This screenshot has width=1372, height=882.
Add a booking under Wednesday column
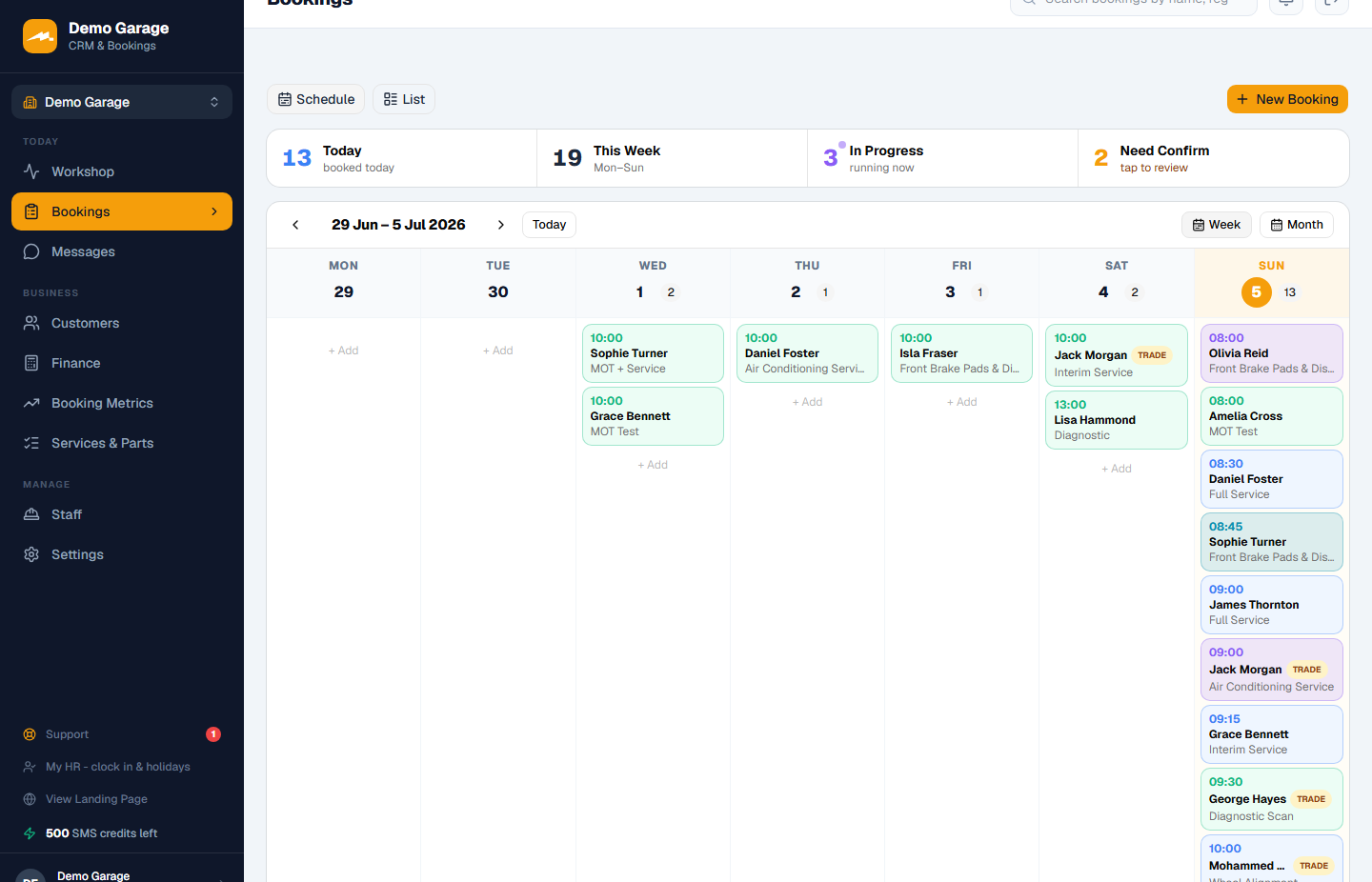pos(653,465)
